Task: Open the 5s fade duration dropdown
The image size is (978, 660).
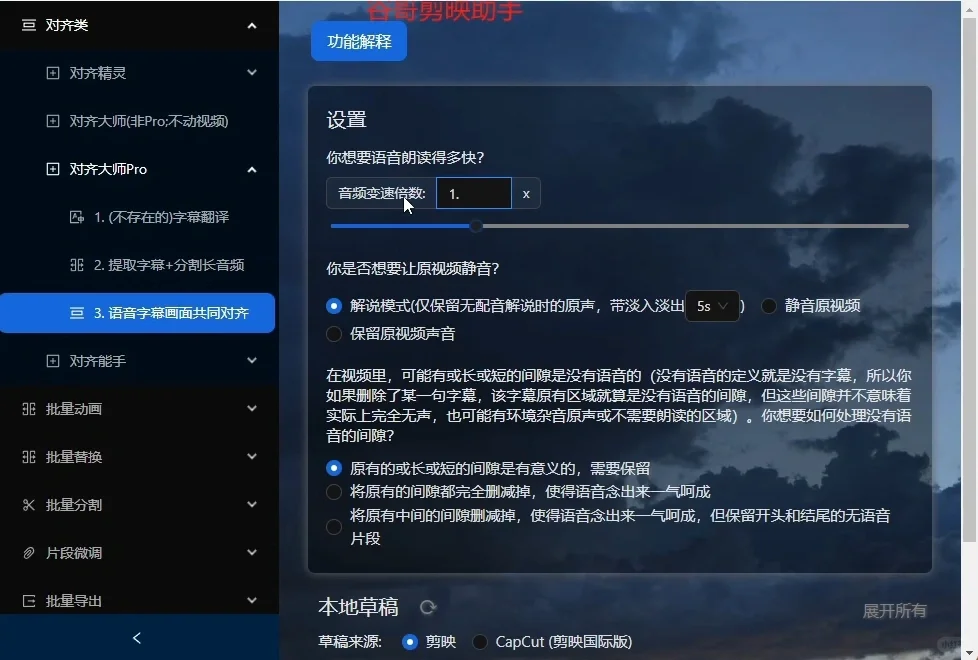Action: coord(712,305)
